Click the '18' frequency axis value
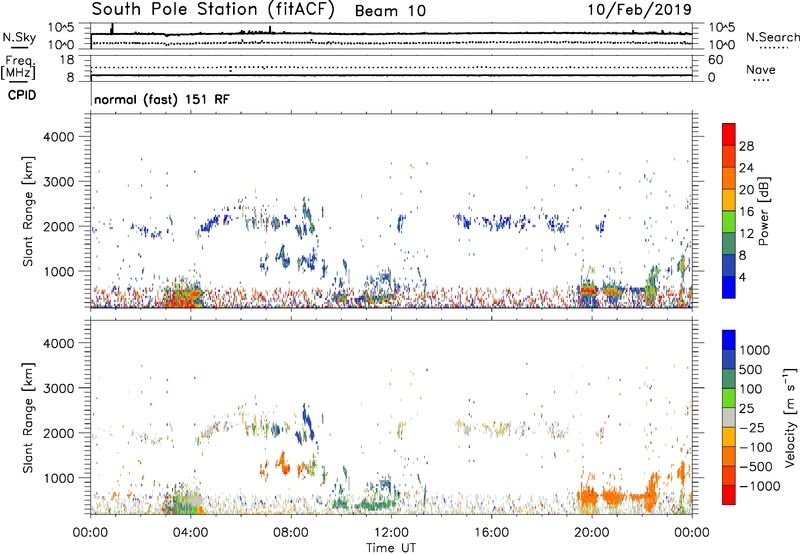Image resolution: width=800 pixels, height=554 pixels. tap(67, 60)
